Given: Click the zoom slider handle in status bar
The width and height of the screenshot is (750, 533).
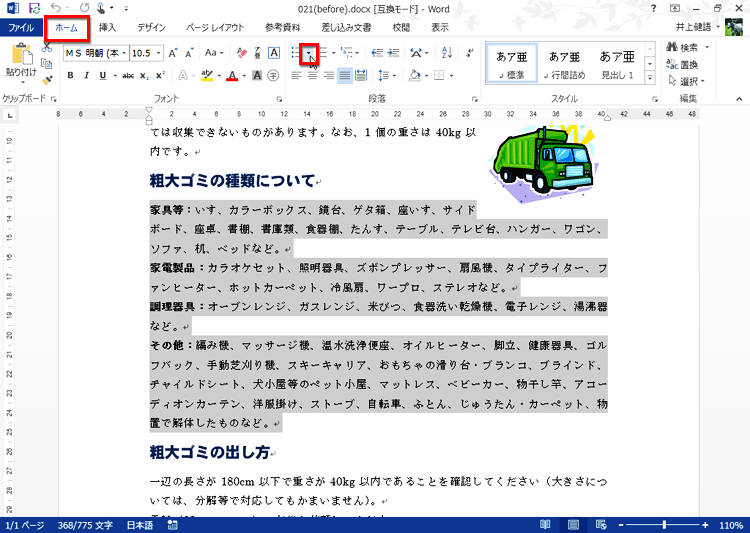Looking at the screenshot, I should click(x=664, y=525).
